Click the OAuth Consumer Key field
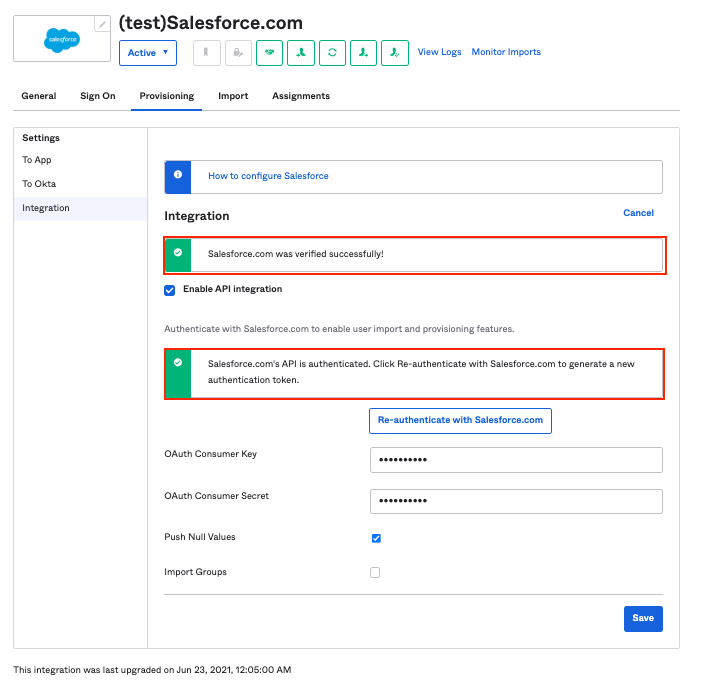705x687 pixels. tap(516, 460)
